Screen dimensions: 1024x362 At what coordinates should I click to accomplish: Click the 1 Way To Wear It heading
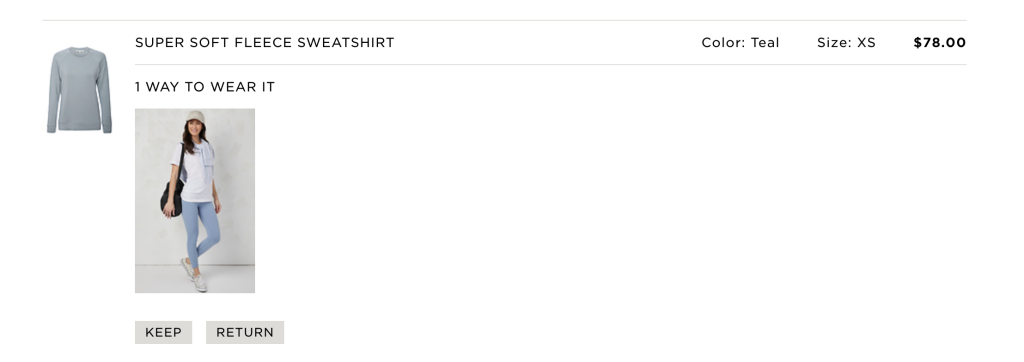(205, 87)
